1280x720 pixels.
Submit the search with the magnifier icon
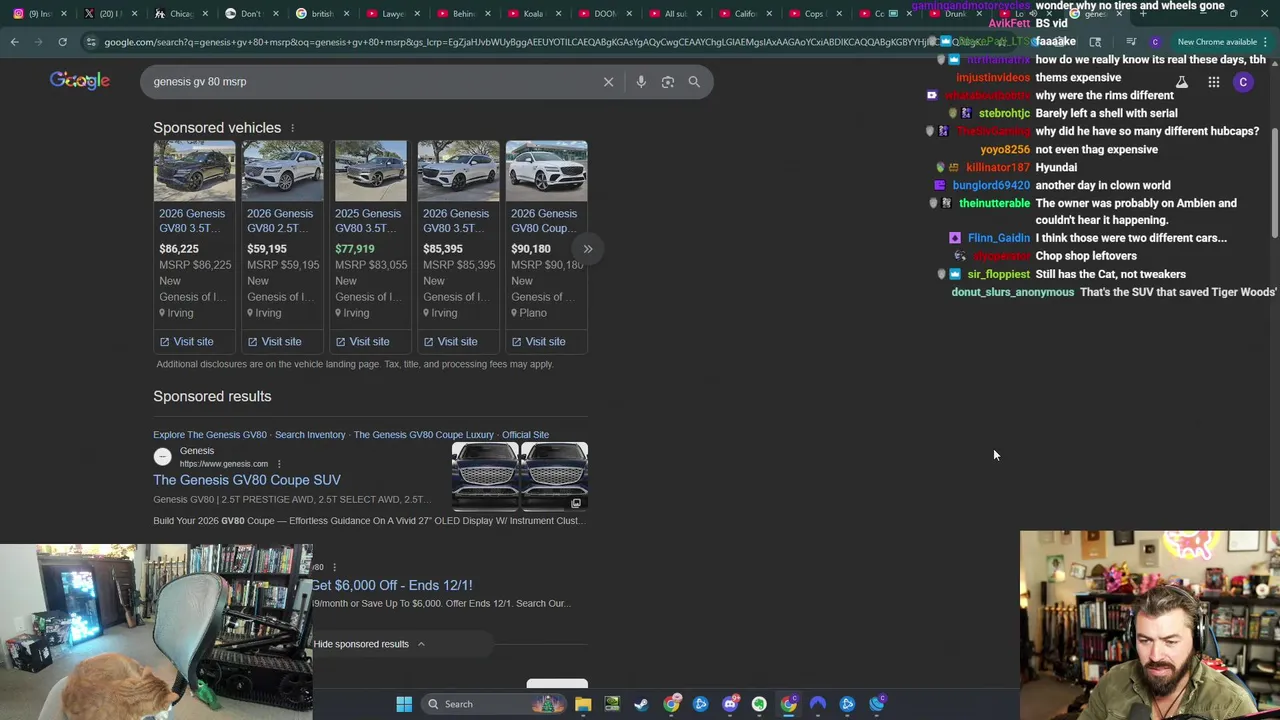tap(694, 82)
